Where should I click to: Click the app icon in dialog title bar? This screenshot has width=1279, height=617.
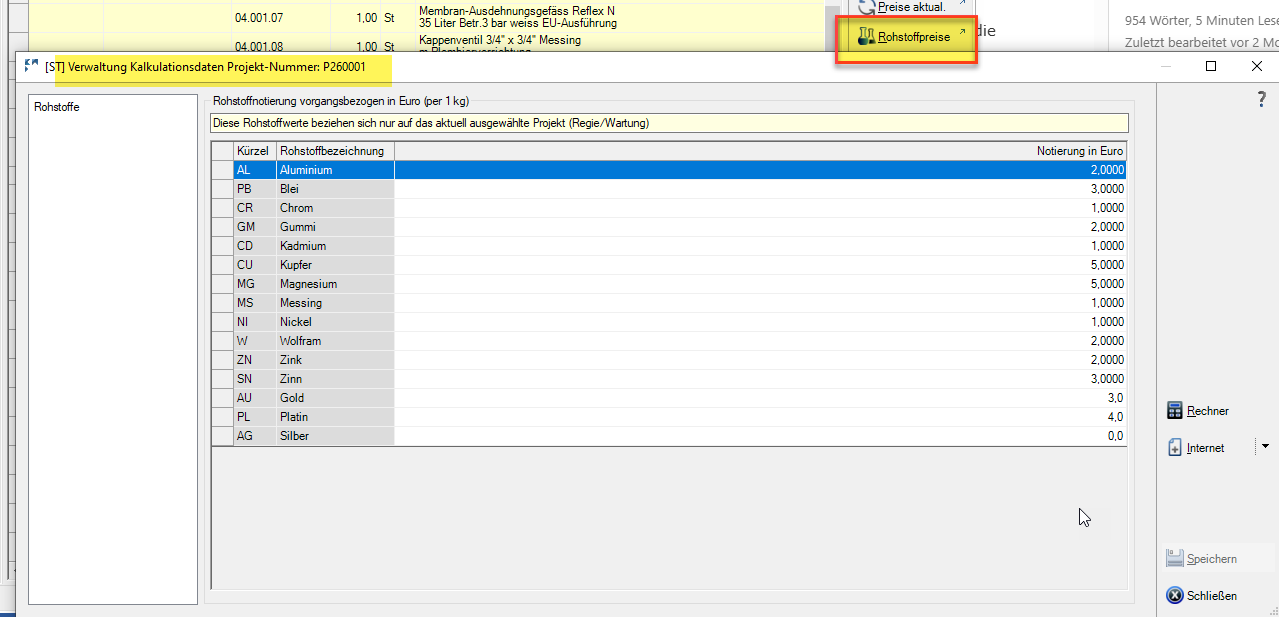(x=31, y=66)
